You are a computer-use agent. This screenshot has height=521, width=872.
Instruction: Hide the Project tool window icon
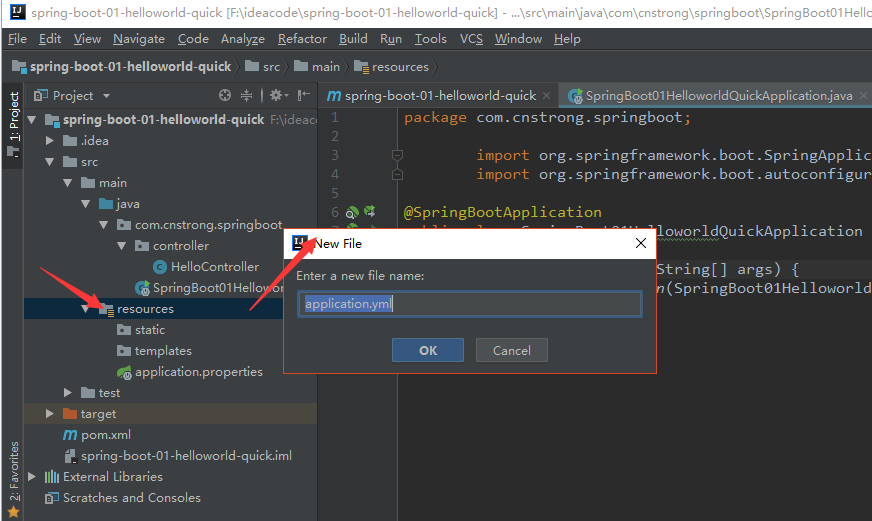coord(304,96)
